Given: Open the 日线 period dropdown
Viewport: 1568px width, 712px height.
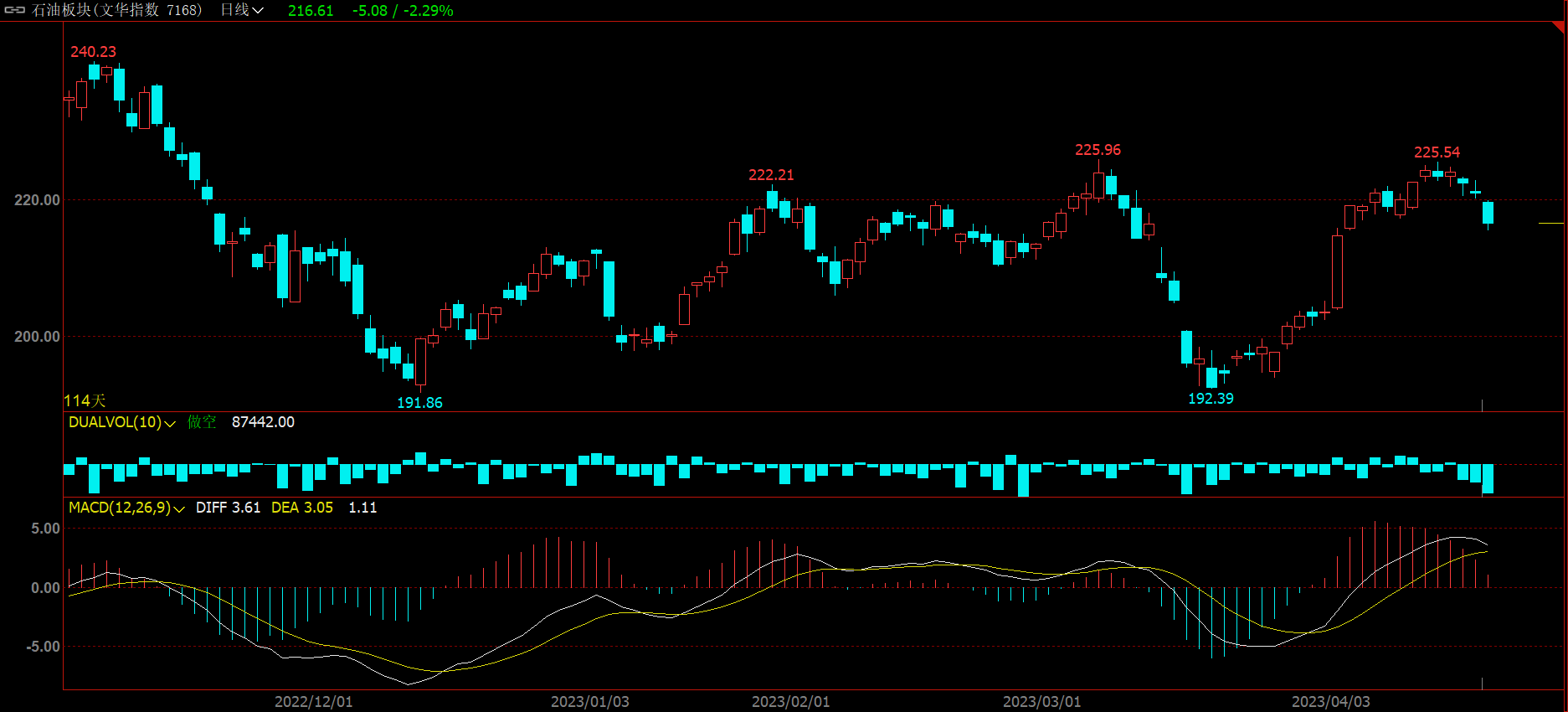Looking at the screenshot, I should tap(242, 11).
